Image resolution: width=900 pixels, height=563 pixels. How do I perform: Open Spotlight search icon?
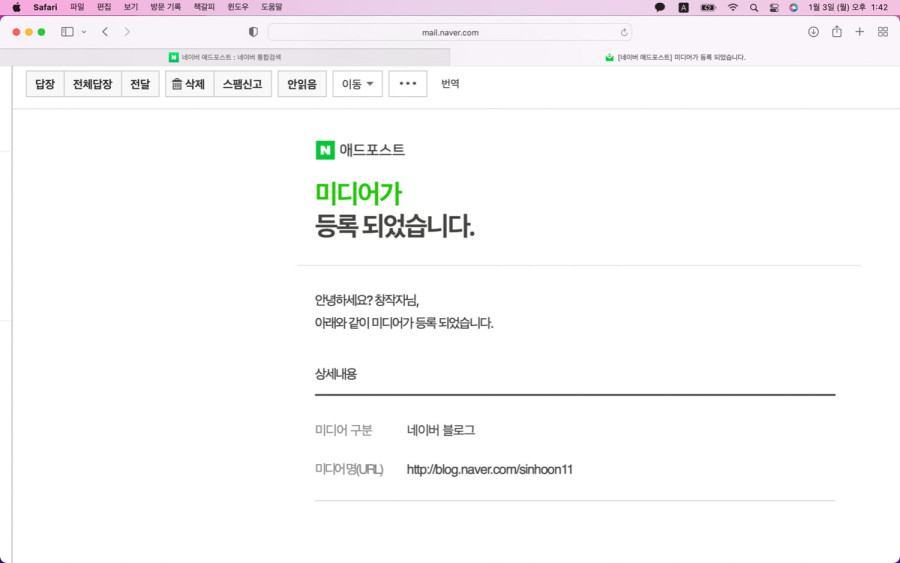coord(754,7)
